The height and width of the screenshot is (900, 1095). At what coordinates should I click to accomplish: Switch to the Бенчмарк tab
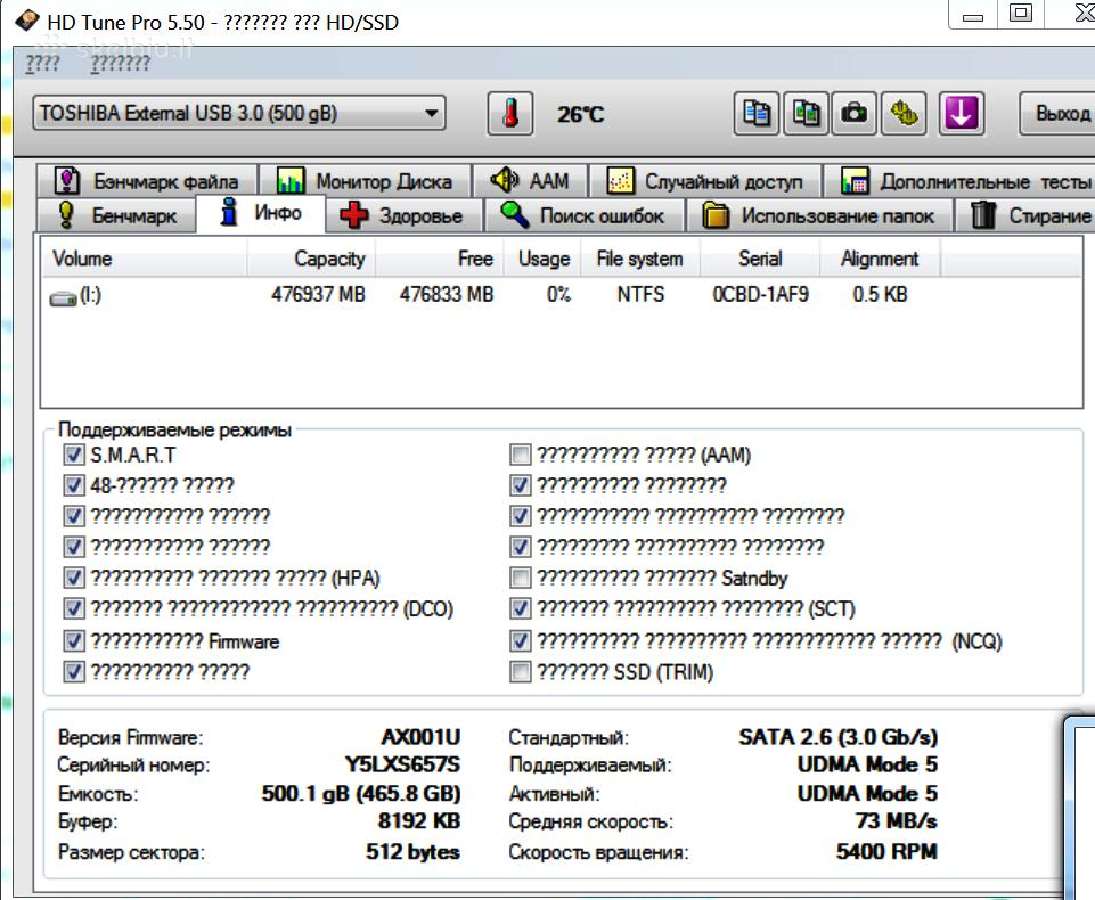pos(117,215)
